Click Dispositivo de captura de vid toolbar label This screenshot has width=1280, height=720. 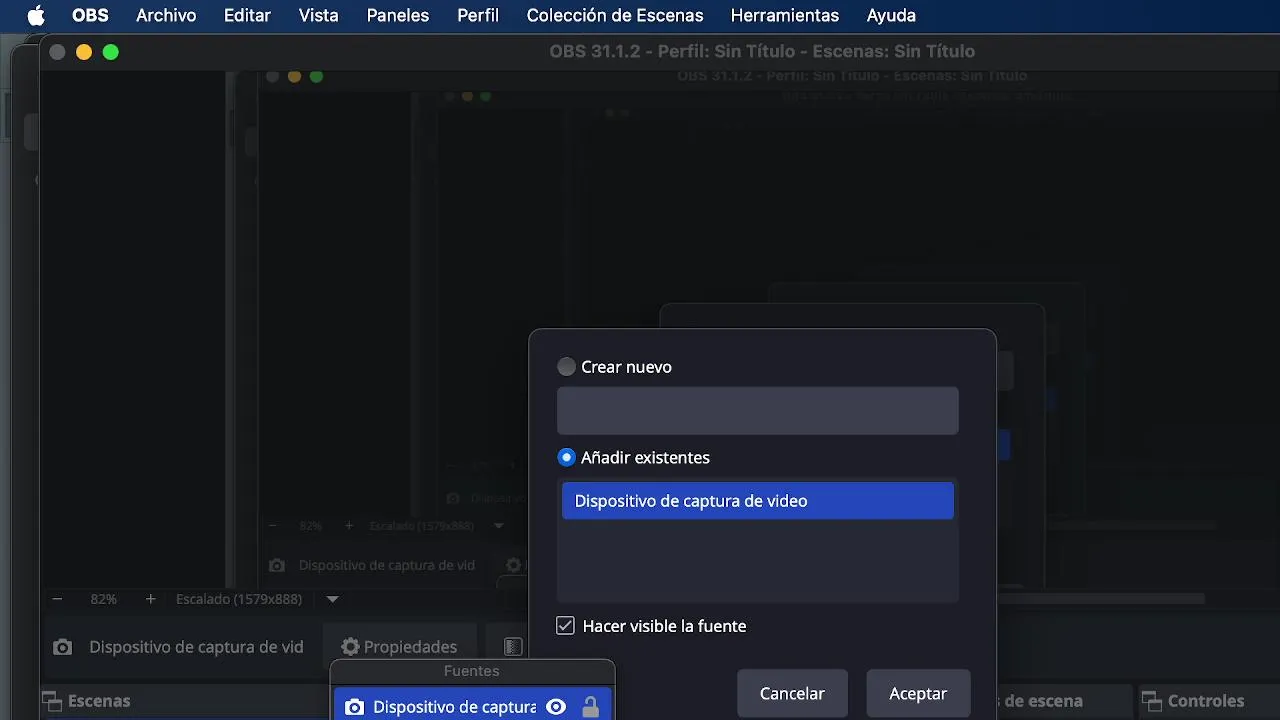coord(196,647)
